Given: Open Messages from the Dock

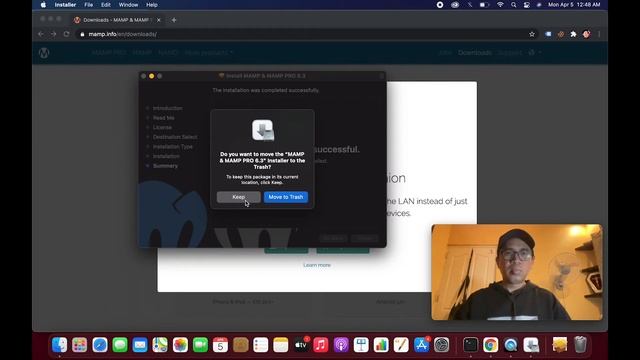Looking at the screenshot, I should coord(120,345).
